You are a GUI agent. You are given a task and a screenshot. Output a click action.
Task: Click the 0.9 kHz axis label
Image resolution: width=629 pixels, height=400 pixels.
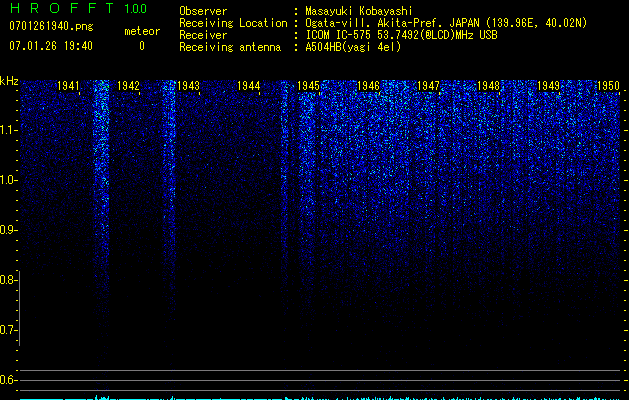tap(7, 230)
